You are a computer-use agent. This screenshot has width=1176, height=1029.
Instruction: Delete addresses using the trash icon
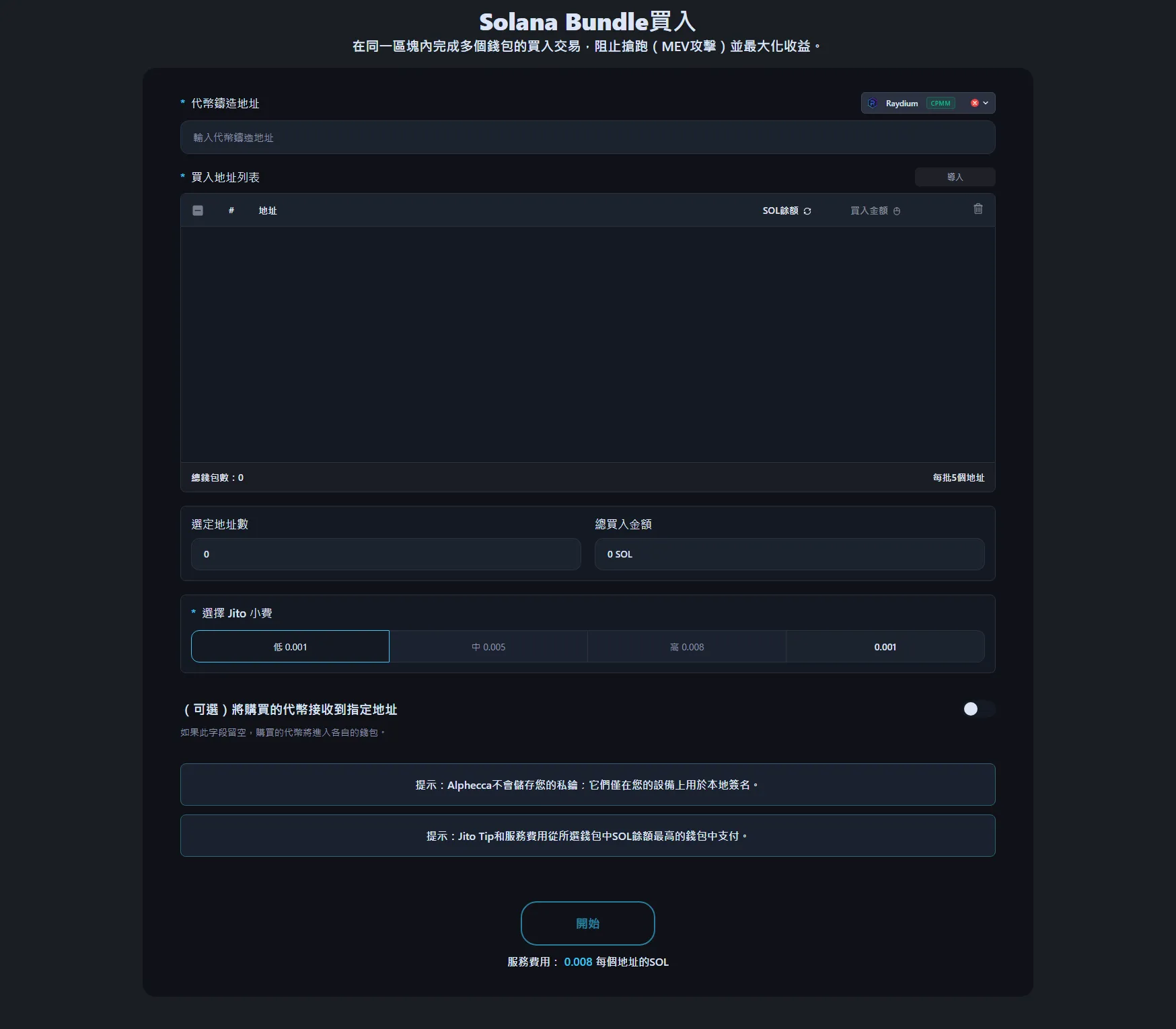click(978, 209)
